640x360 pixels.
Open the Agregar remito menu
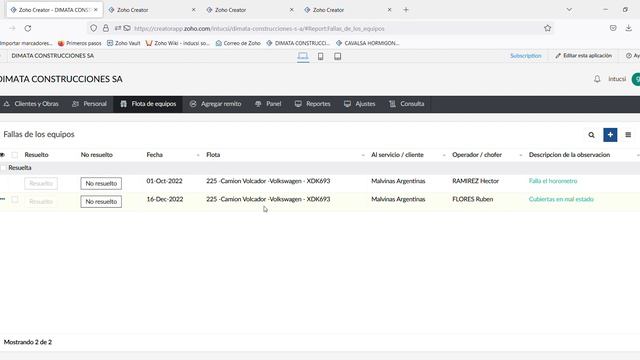click(x=216, y=104)
